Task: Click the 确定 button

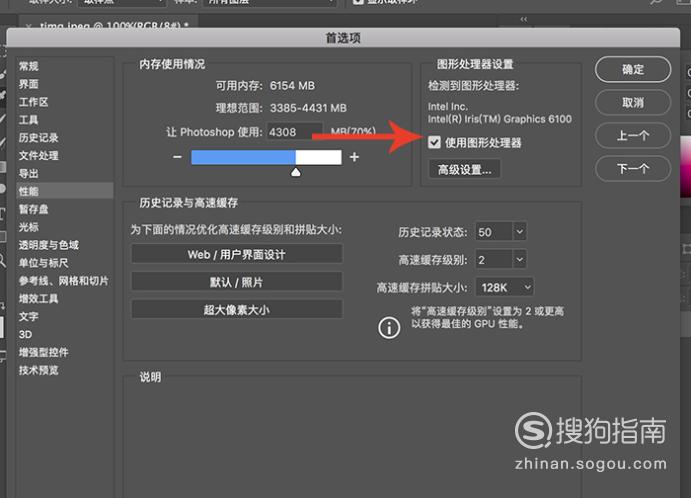Action: point(633,69)
